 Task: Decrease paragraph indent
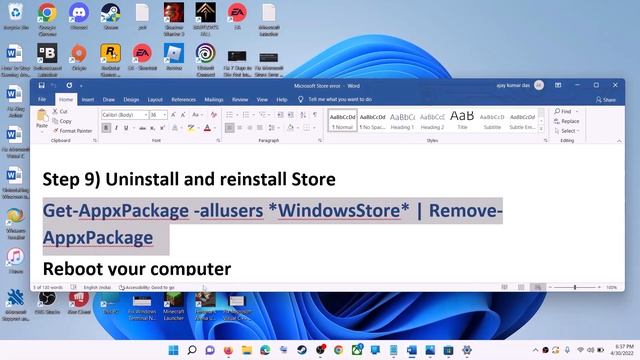(x=280, y=115)
